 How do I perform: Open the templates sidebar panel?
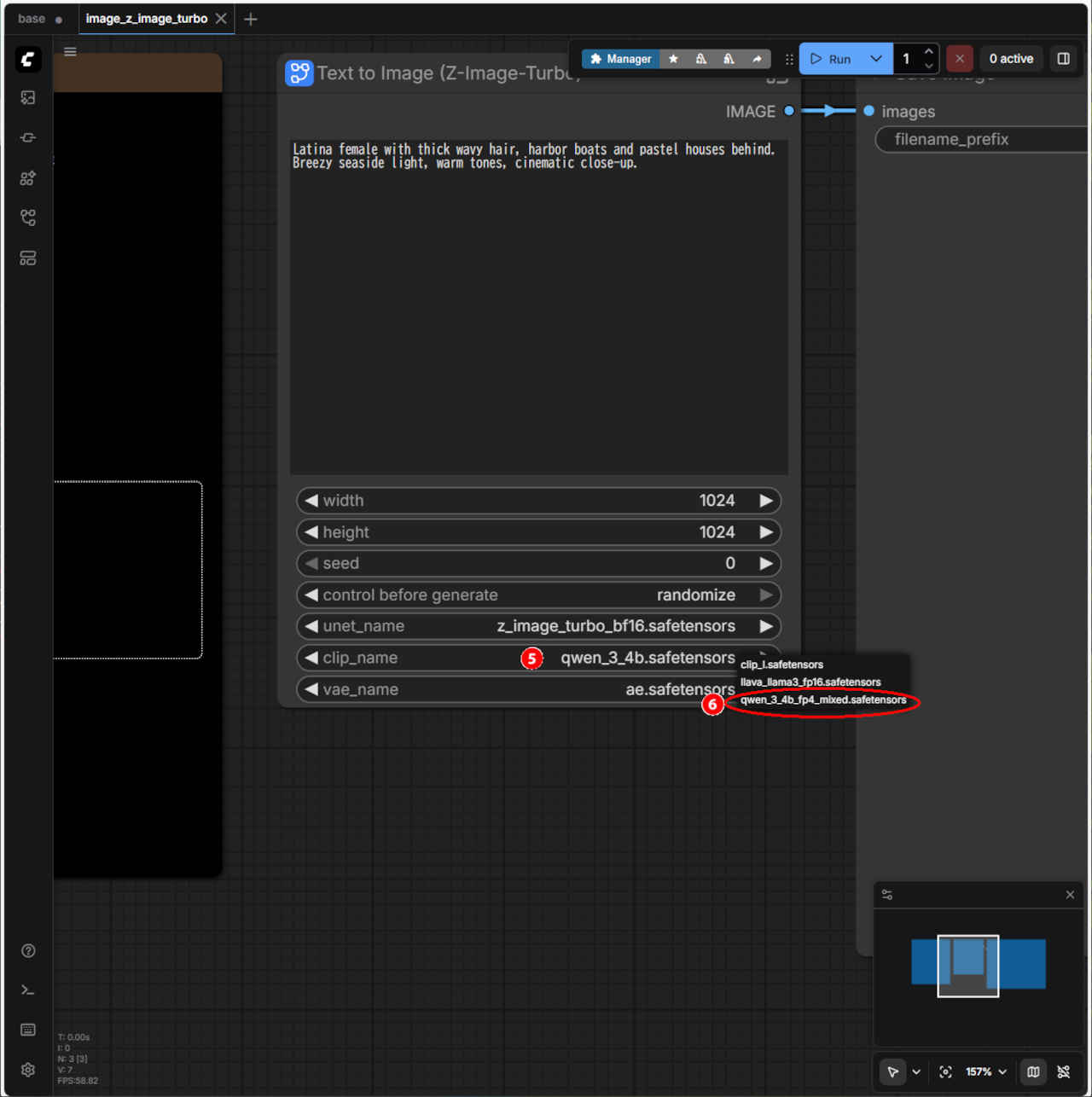click(x=27, y=258)
